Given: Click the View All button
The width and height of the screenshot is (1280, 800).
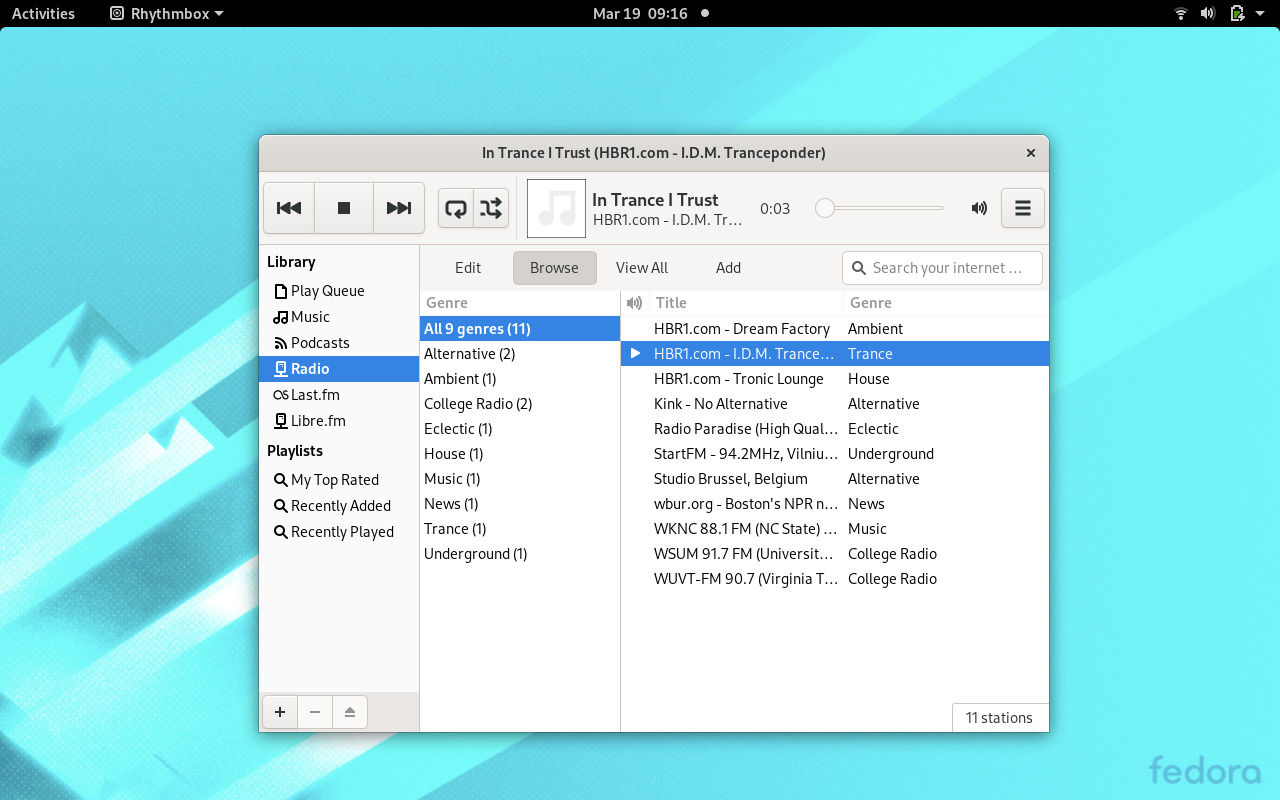Looking at the screenshot, I should [x=641, y=267].
